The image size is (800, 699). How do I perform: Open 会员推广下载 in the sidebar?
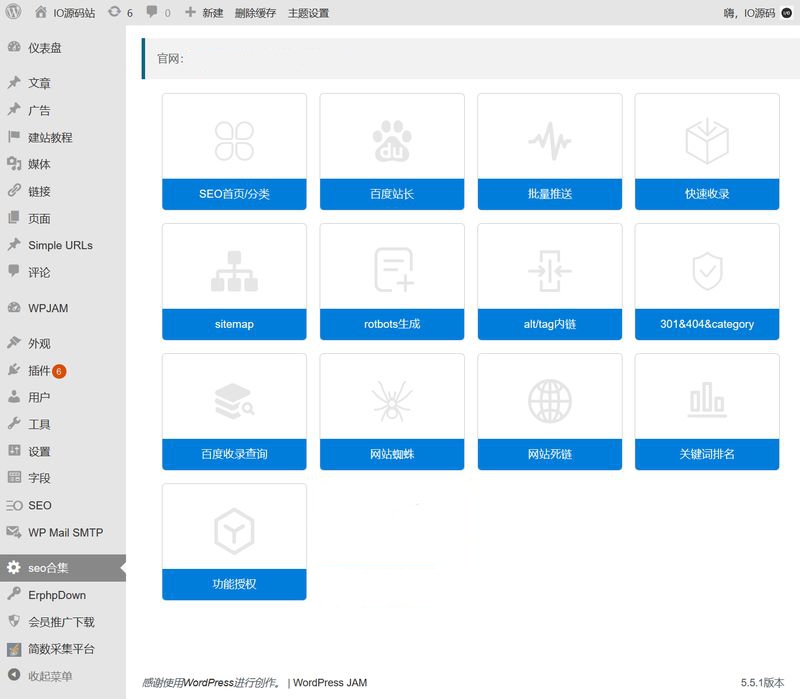(63, 621)
